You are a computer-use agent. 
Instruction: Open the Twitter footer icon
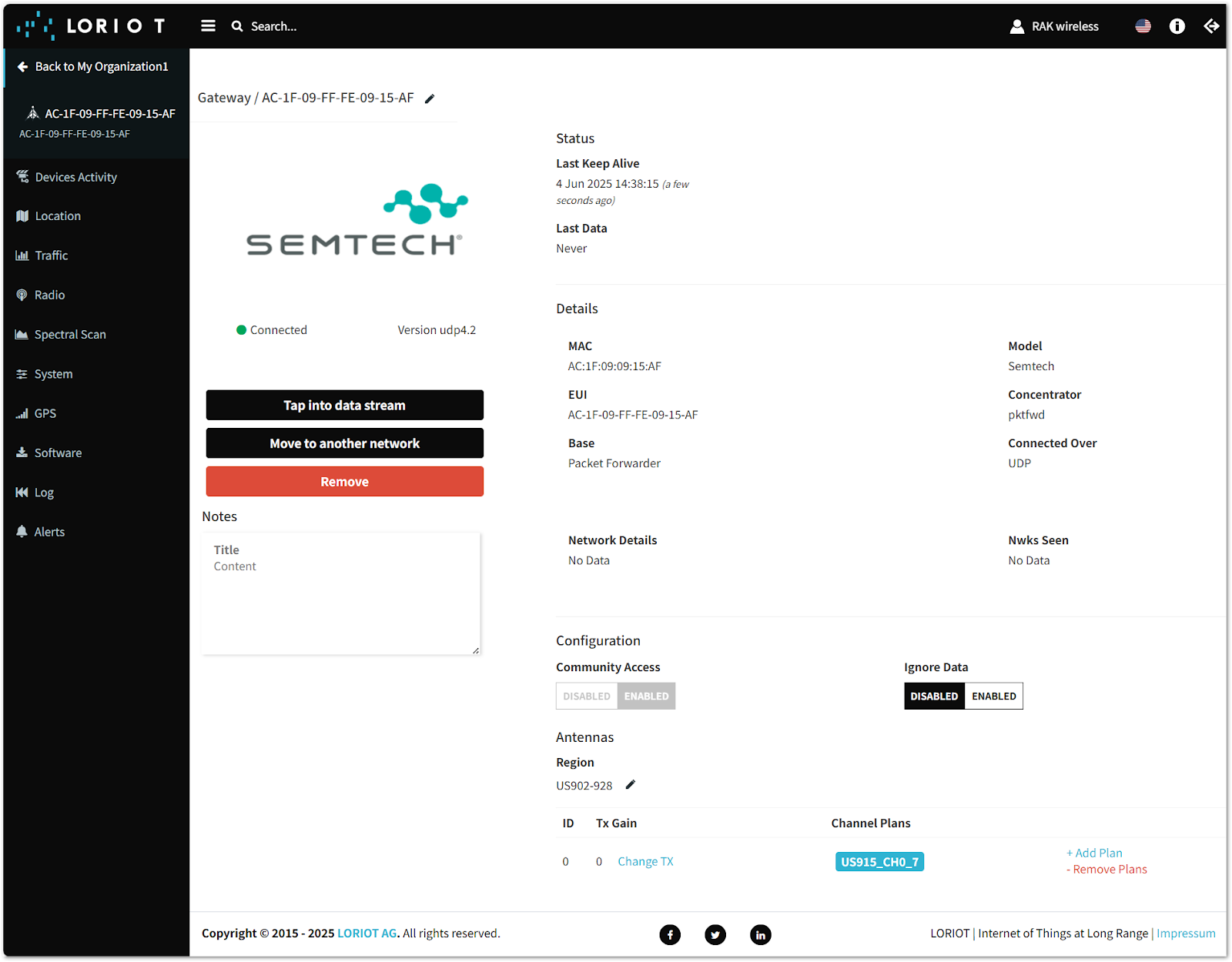(715, 935)
